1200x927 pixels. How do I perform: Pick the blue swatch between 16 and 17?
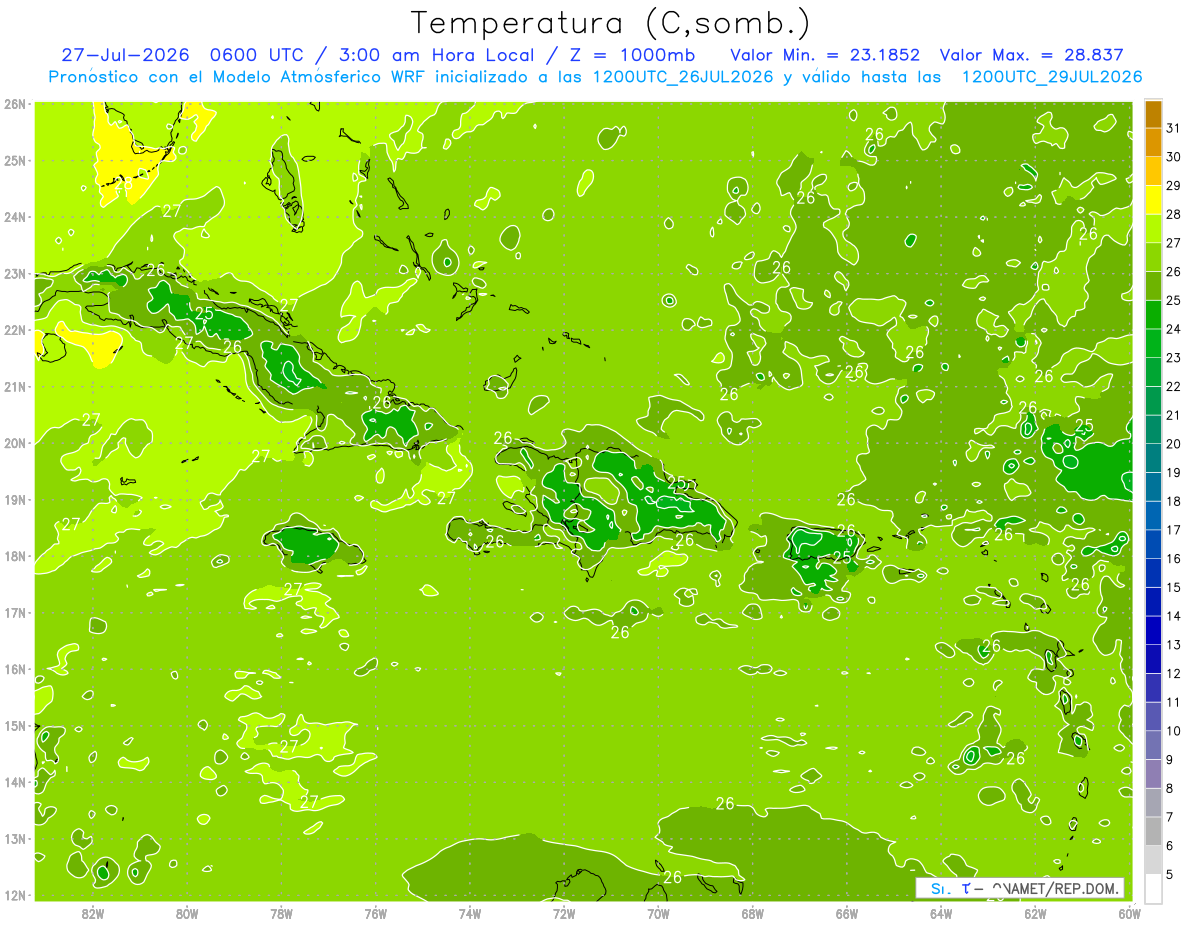click(x=1154, y=545)
